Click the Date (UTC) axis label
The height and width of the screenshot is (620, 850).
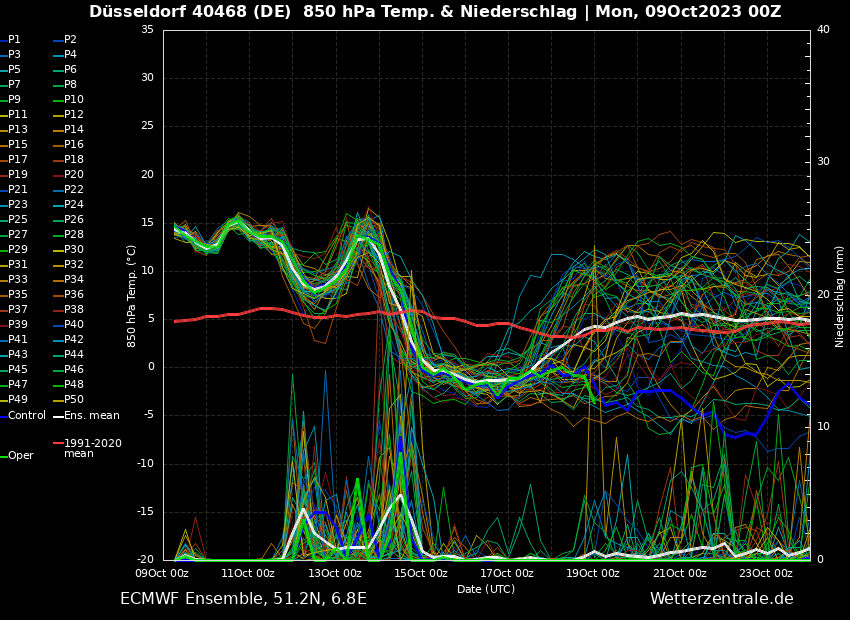tap(486, 589)
